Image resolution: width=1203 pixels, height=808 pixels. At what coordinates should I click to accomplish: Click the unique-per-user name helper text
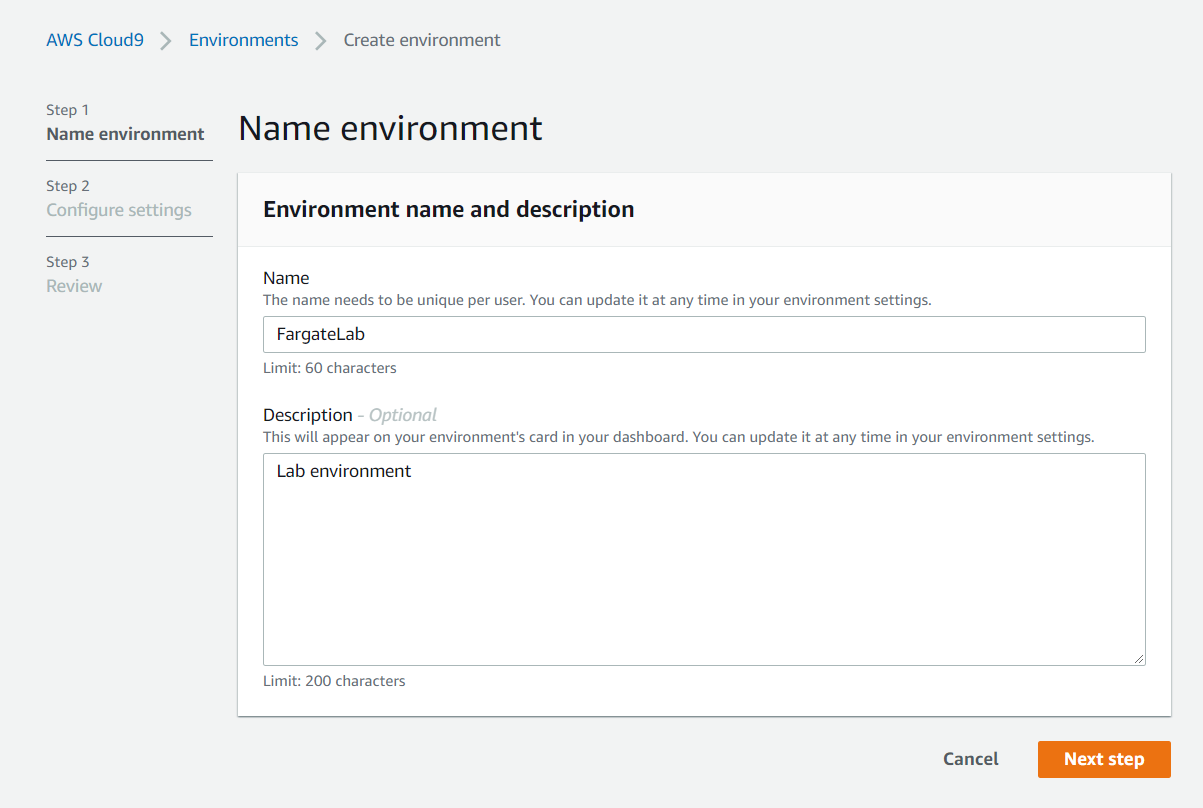[597, 300]
